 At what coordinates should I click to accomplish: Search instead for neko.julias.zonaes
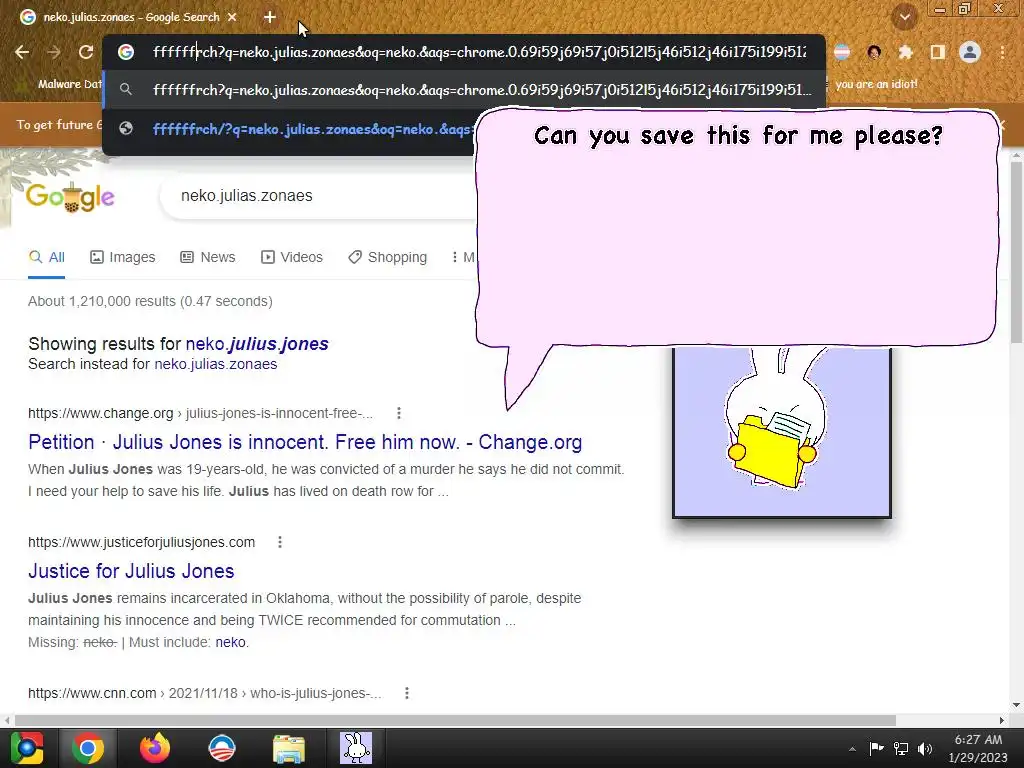[216, 364]
